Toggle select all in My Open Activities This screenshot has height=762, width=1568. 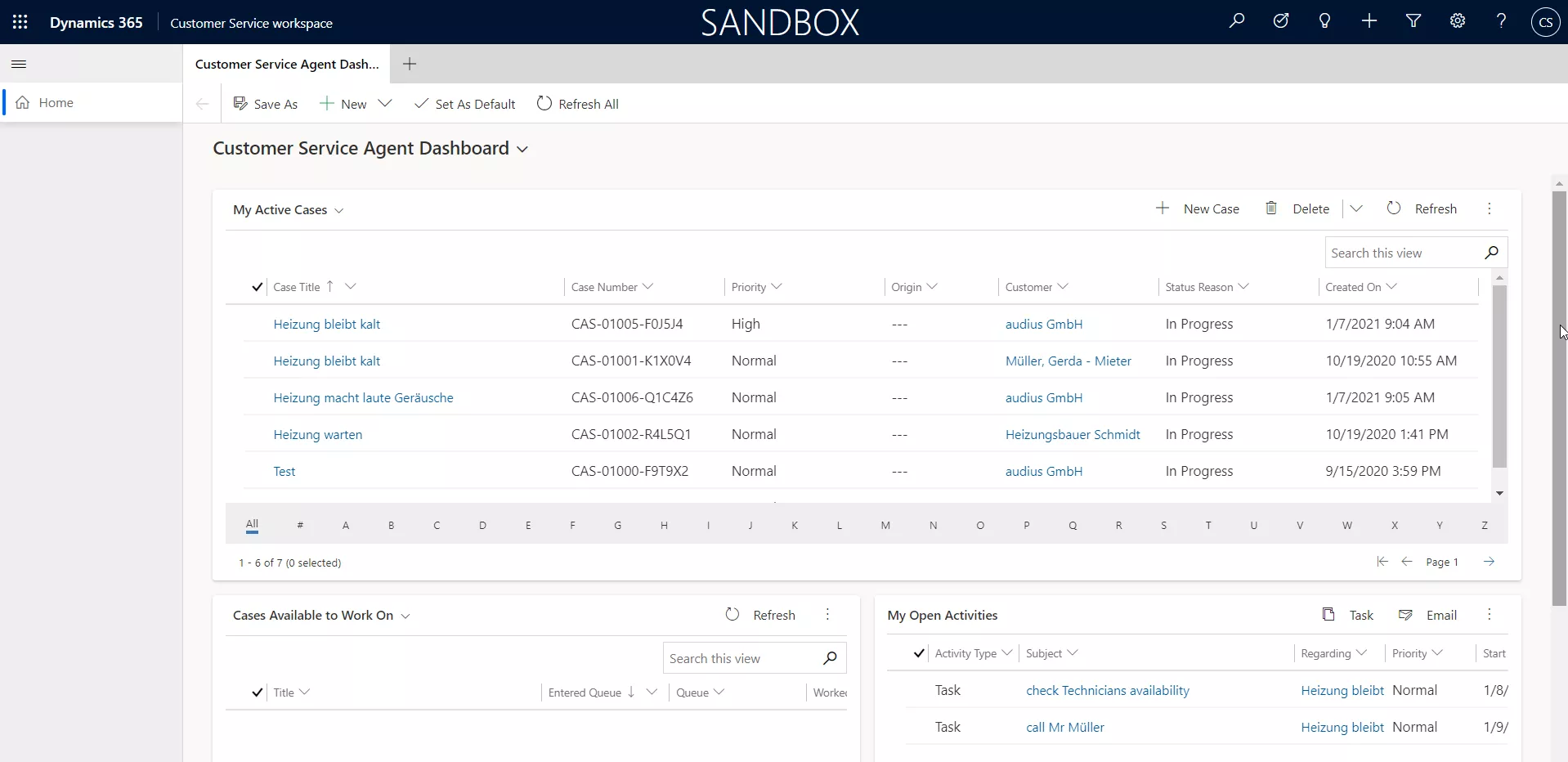click(919, 653)
